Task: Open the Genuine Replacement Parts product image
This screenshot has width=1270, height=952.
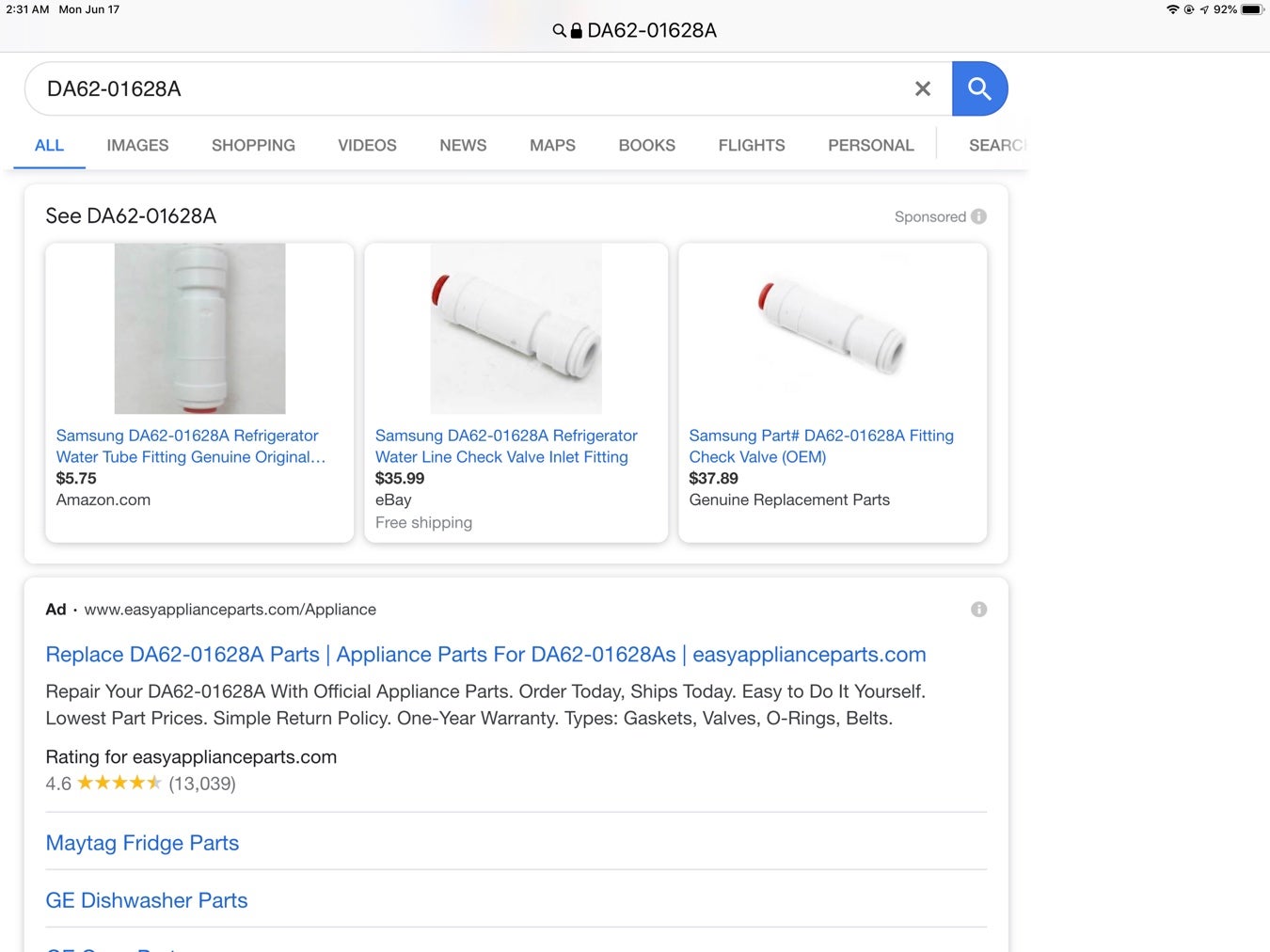Action: click(x=832, y=328)
